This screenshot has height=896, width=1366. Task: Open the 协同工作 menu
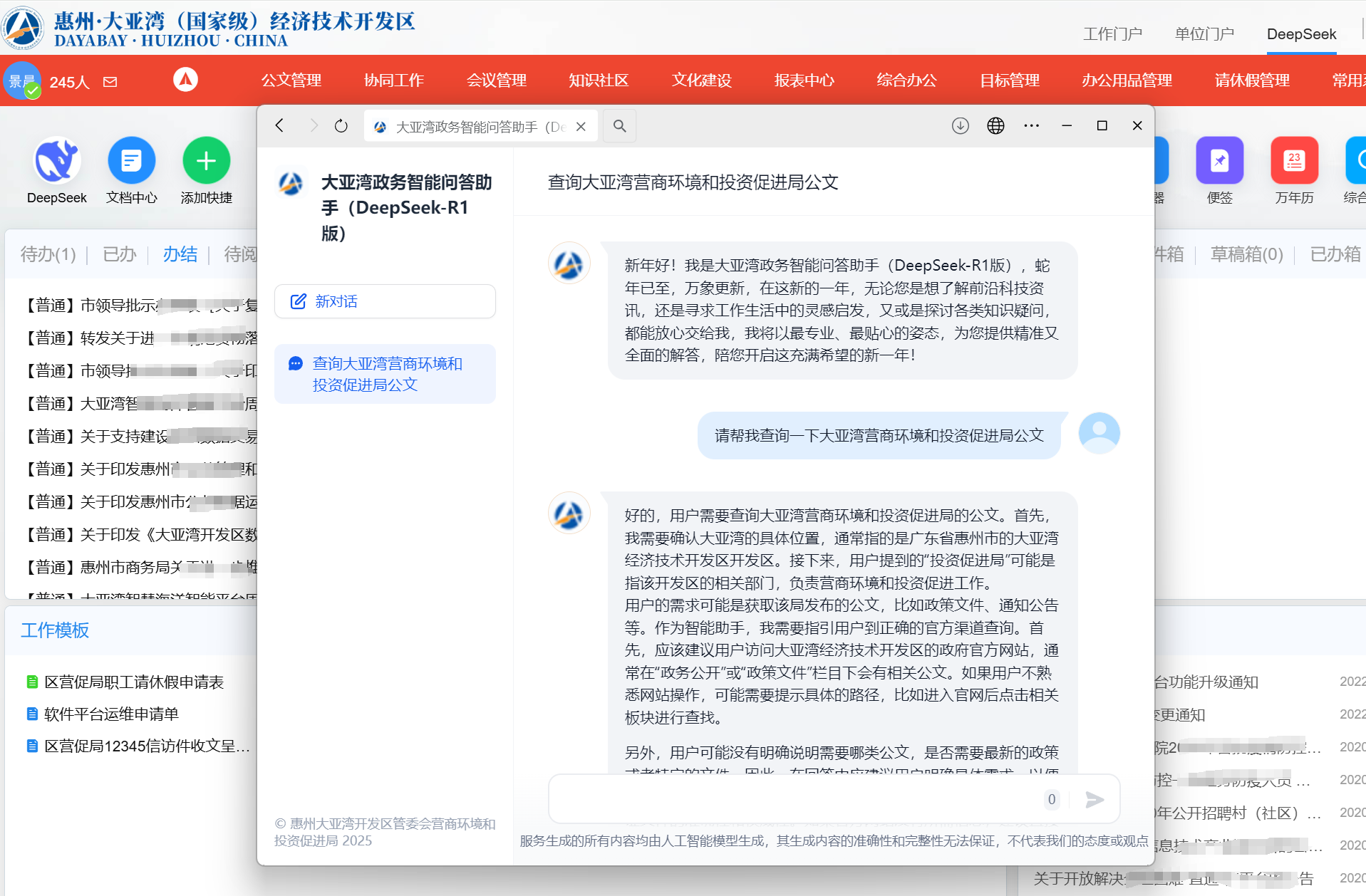[x=394, y=80]
